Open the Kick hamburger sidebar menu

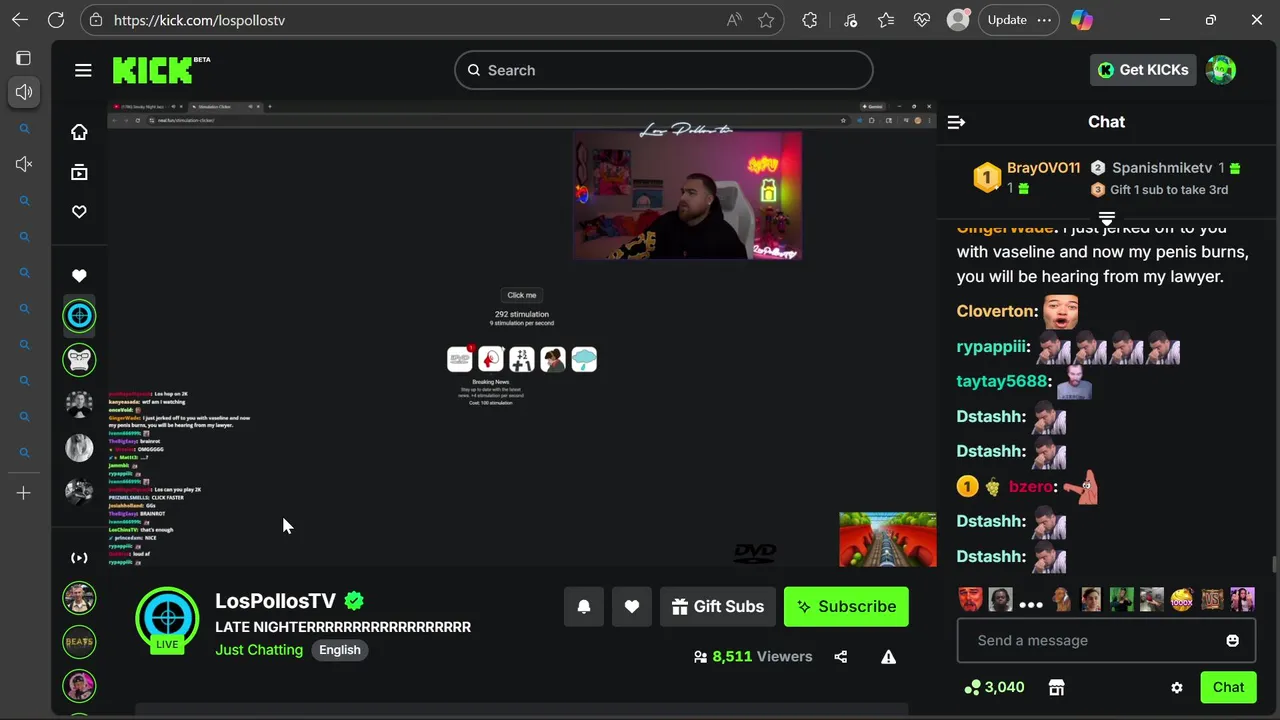(83, 70)
